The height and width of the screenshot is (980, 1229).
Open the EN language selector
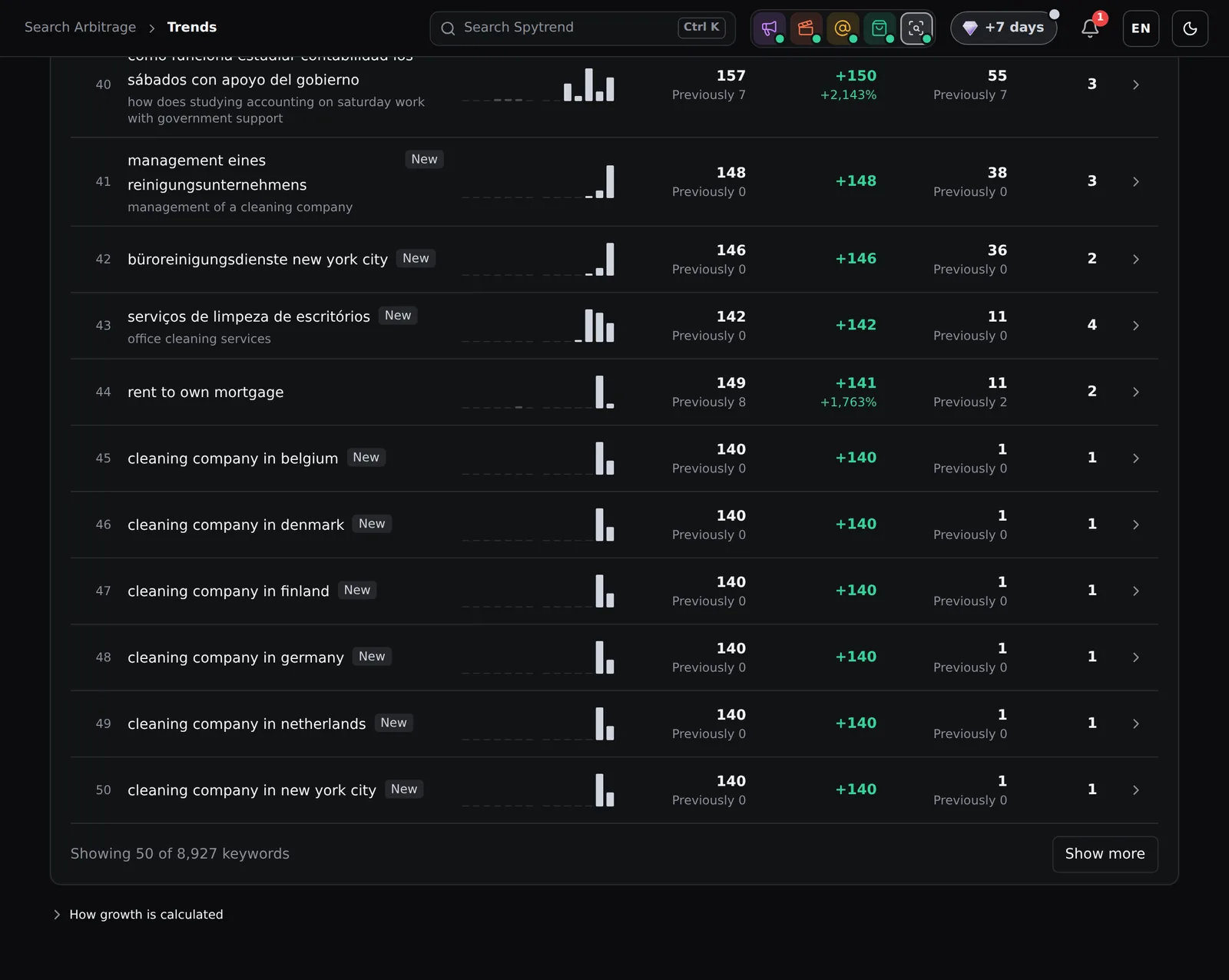[1141, 28]
